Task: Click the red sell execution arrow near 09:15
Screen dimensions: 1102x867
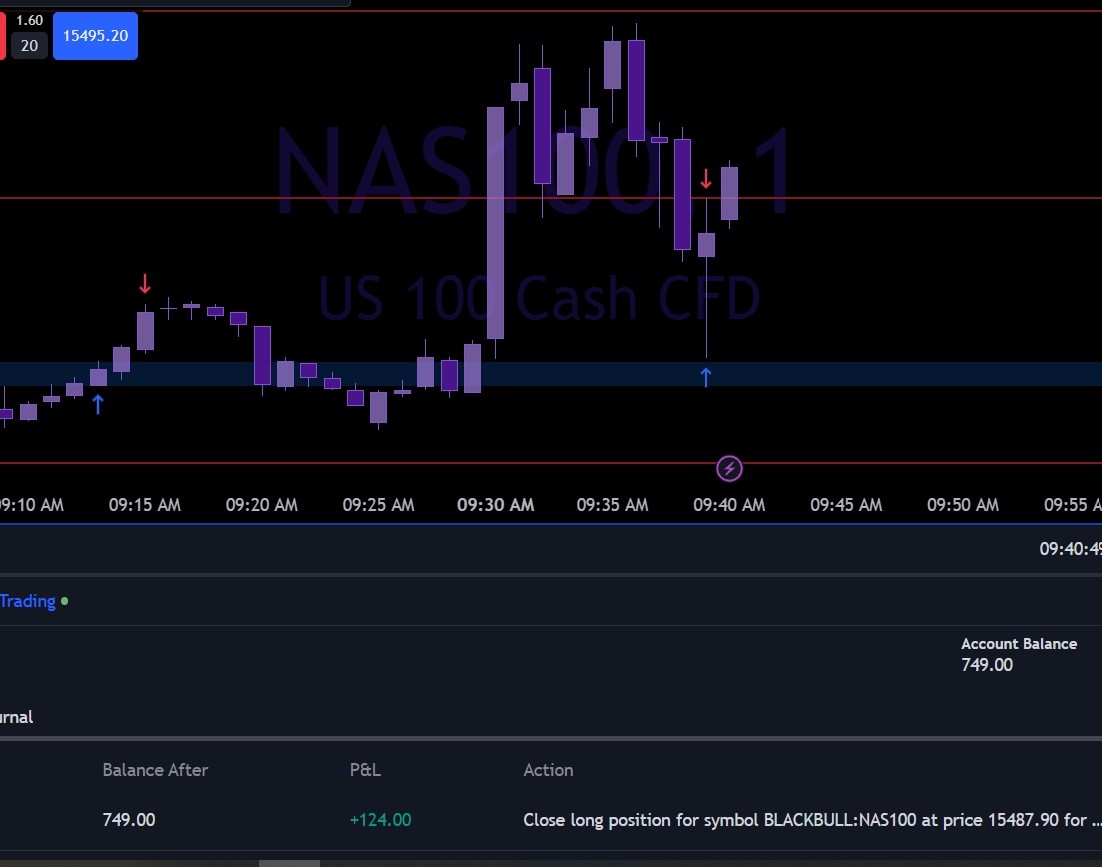Action: (145, 284)
